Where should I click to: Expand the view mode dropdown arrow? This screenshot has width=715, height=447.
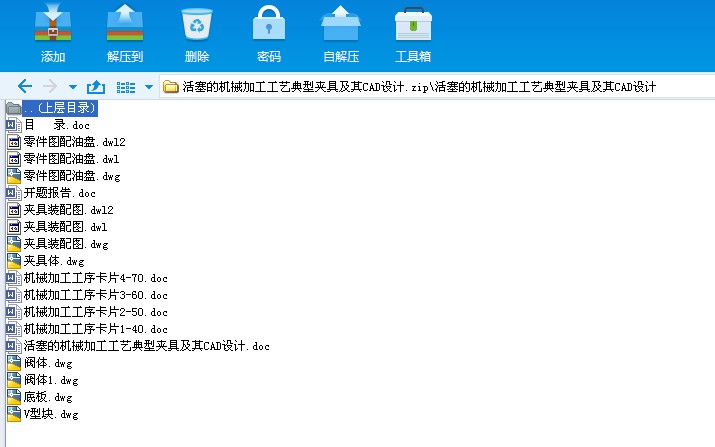pos(149,87)
